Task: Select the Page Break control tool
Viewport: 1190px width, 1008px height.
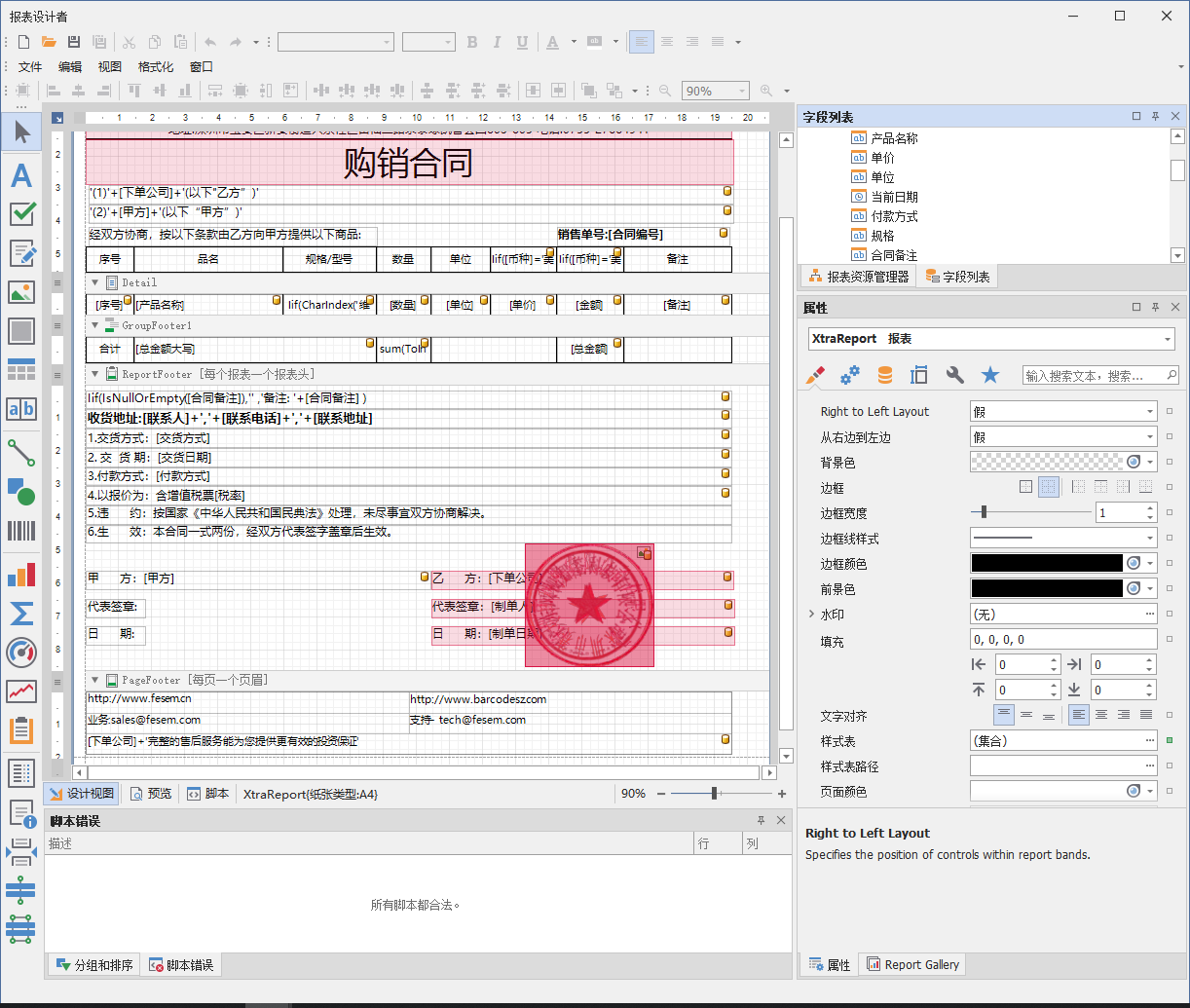Action: [x=20, y=851]
